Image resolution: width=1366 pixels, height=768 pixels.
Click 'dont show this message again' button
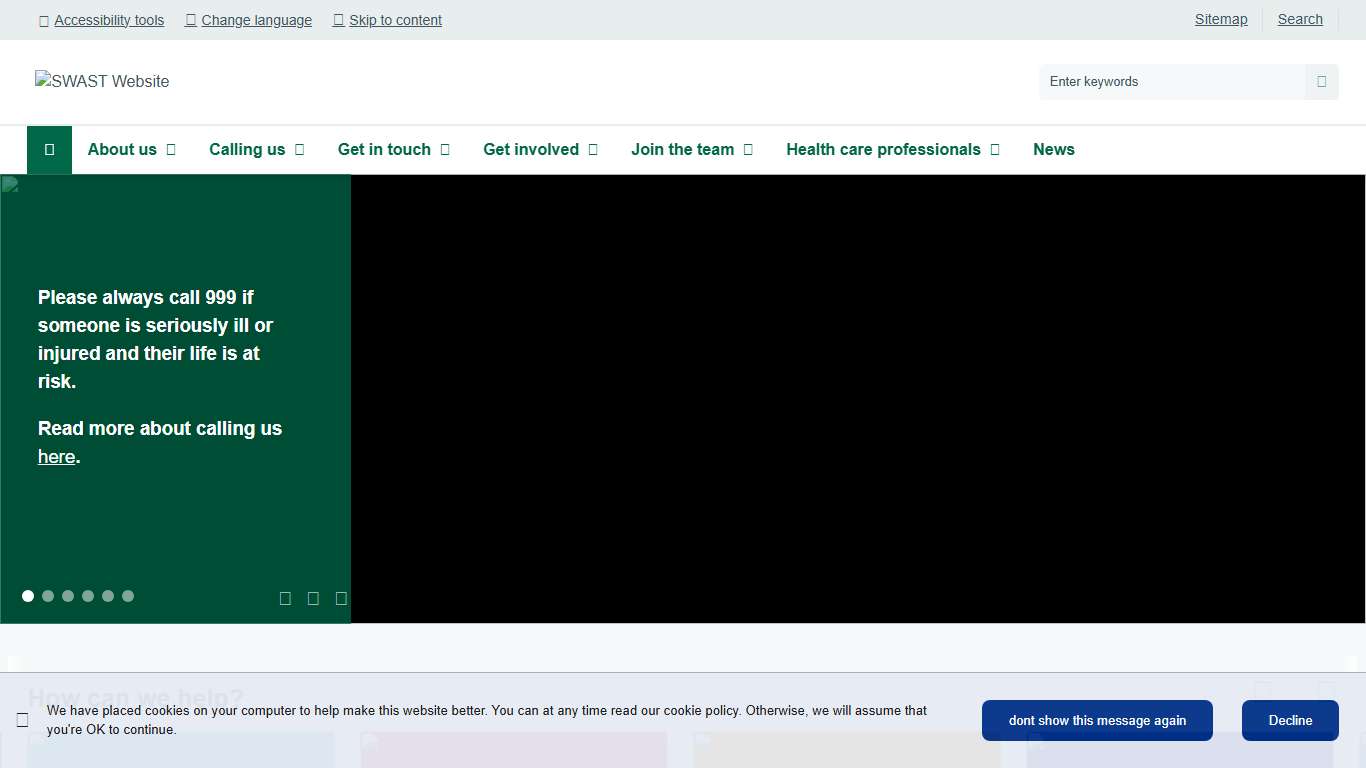[1097, 720]
